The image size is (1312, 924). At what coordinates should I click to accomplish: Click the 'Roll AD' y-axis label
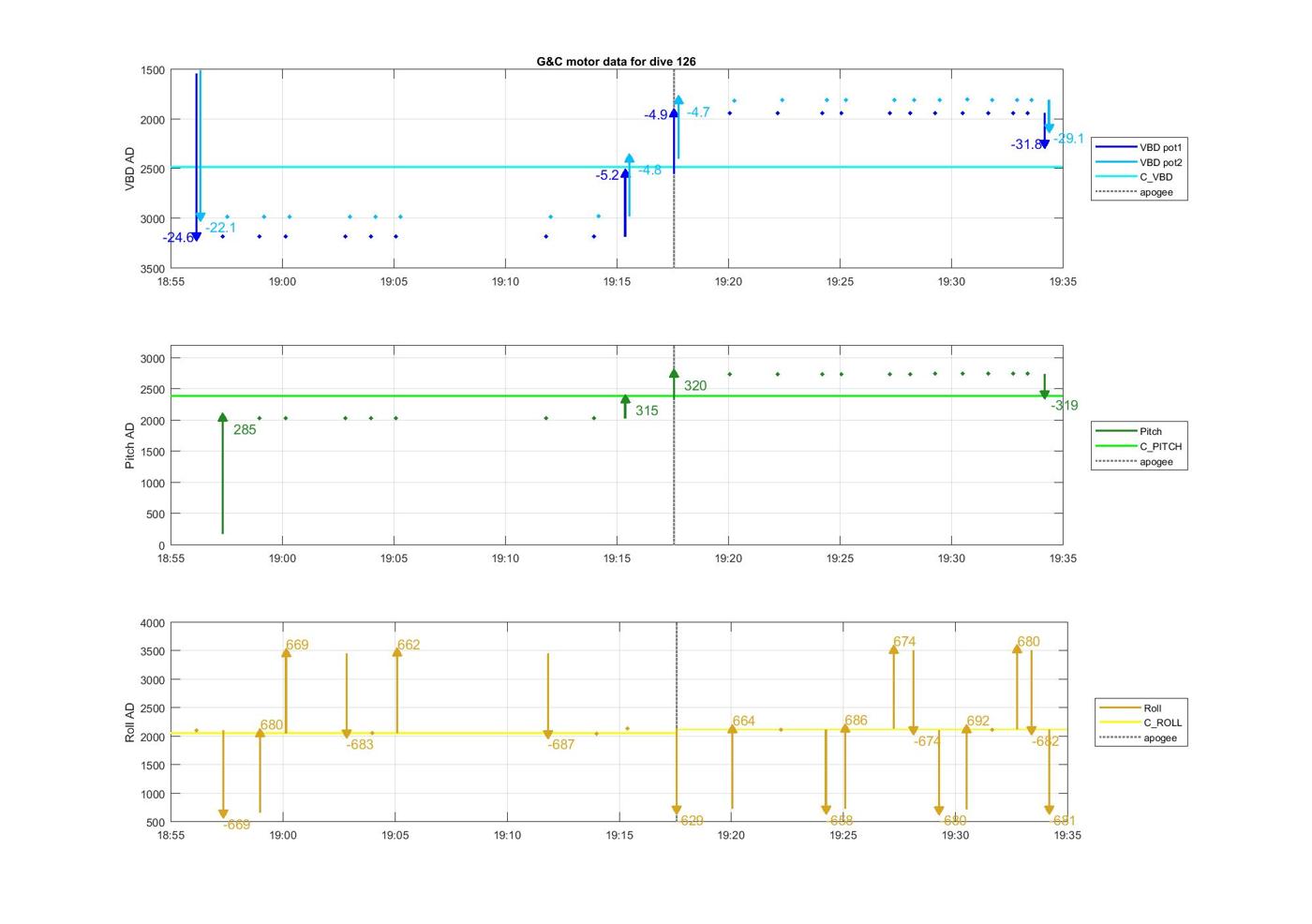coord(130,723)
